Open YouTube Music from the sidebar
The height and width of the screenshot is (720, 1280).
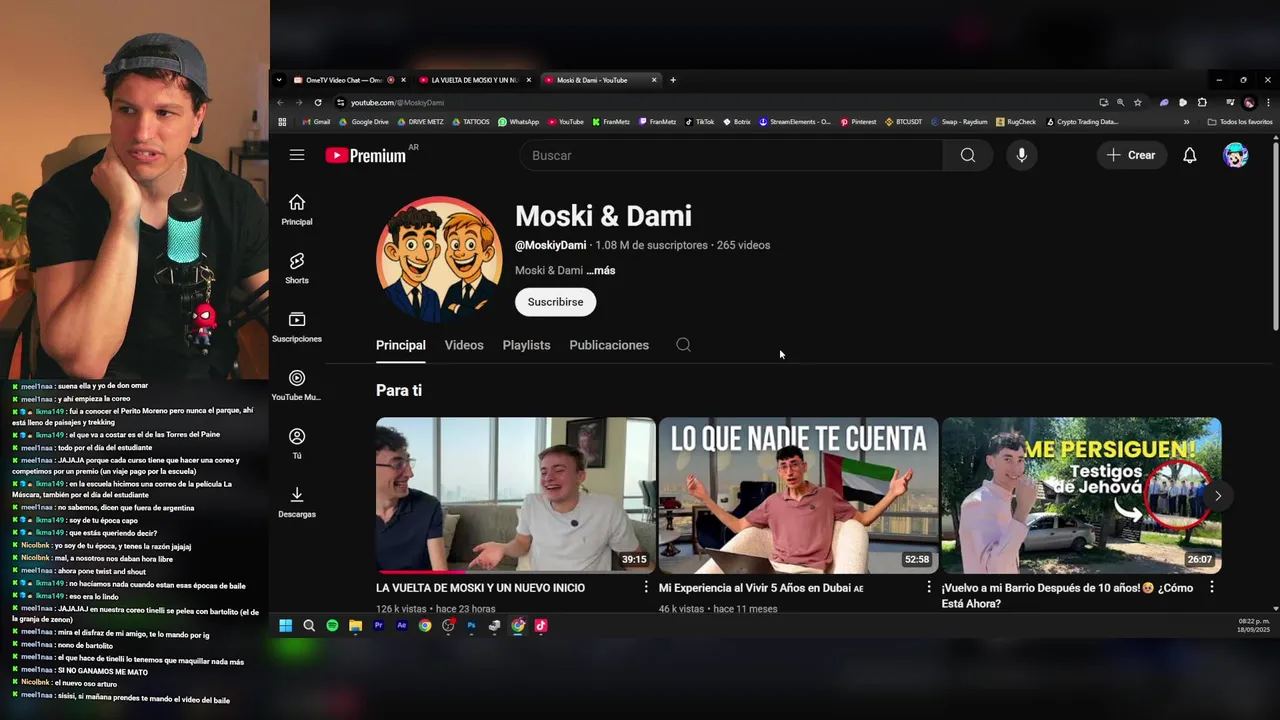(297, 385)
